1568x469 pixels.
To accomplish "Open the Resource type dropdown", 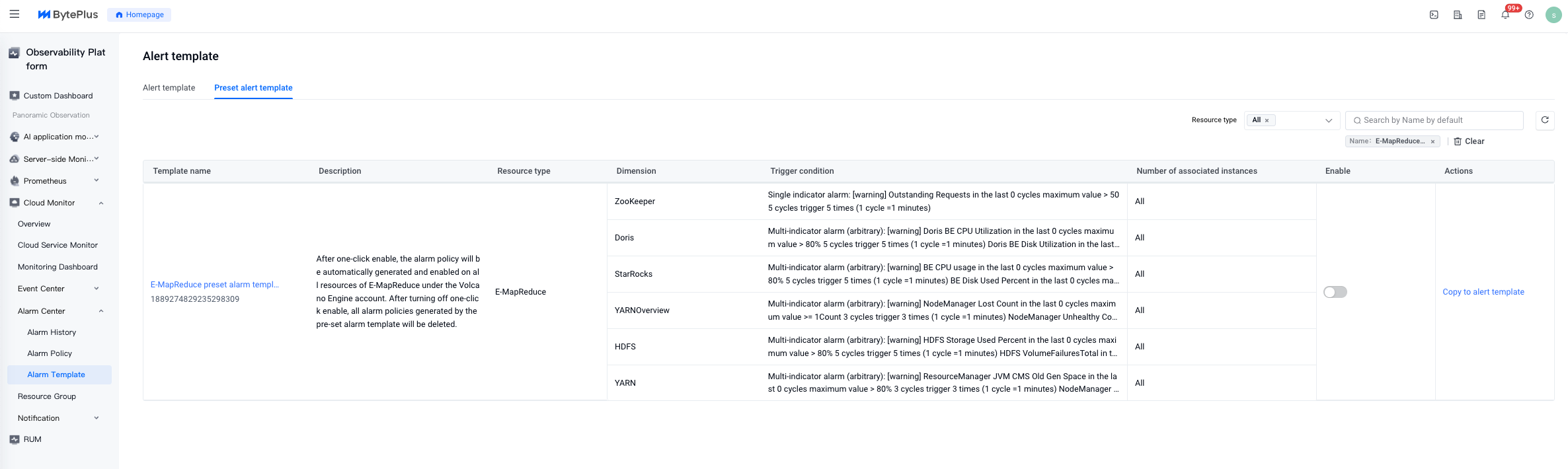I will [1328, 120].
